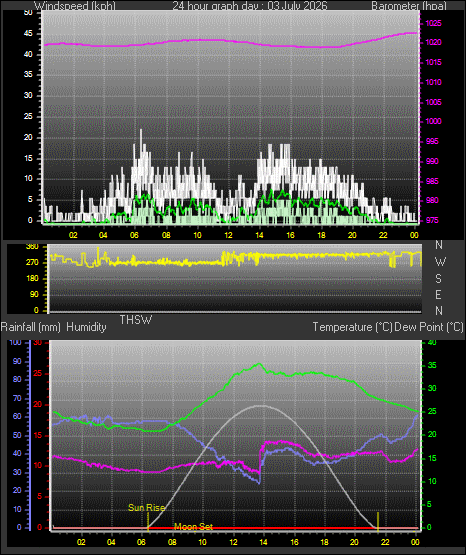
Task: Select hour label 14 under temperature chart
Action: pos(263,542)
